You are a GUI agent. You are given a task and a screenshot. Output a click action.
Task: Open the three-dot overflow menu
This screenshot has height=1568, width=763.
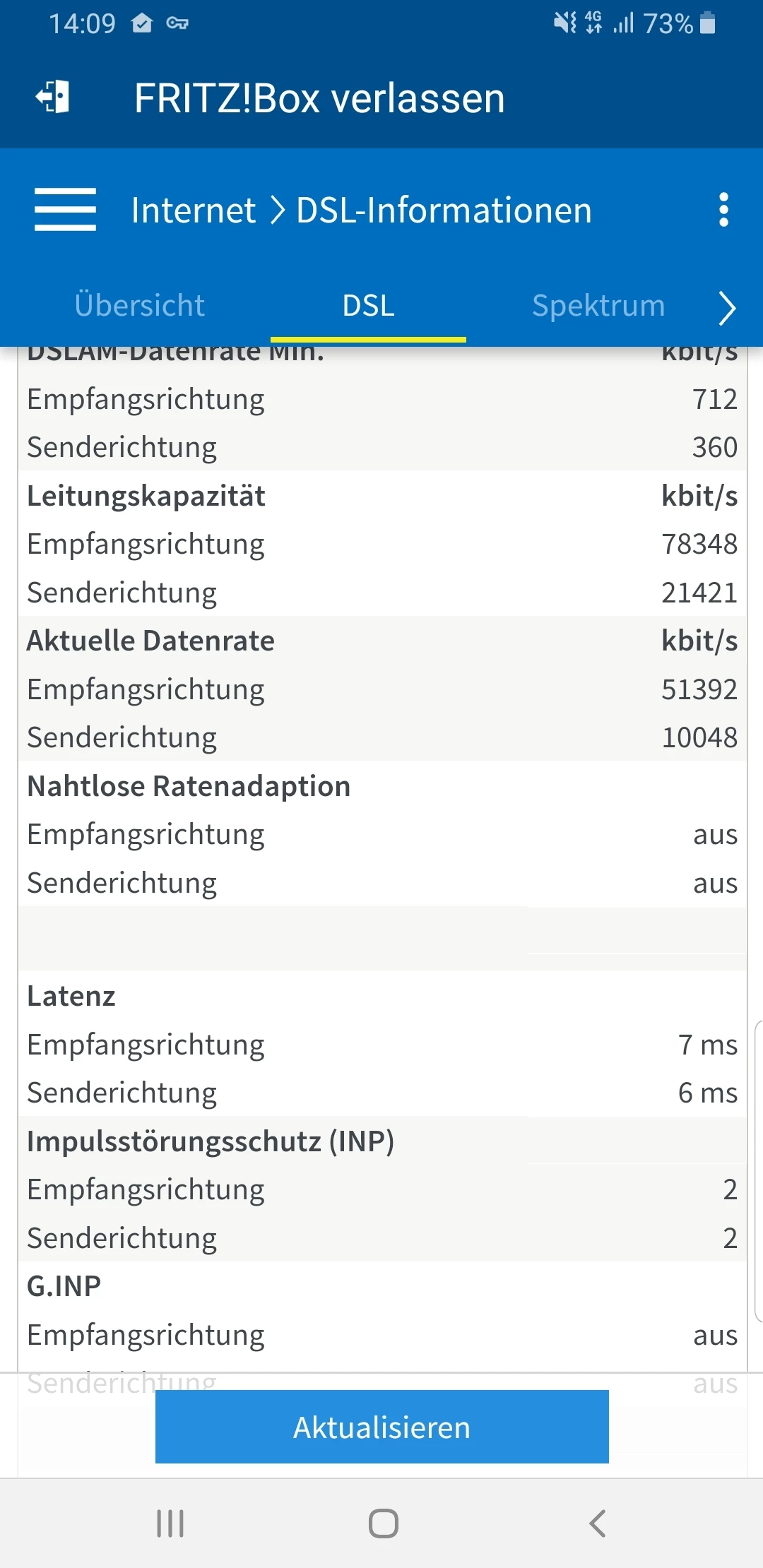[x=723, y=210]
